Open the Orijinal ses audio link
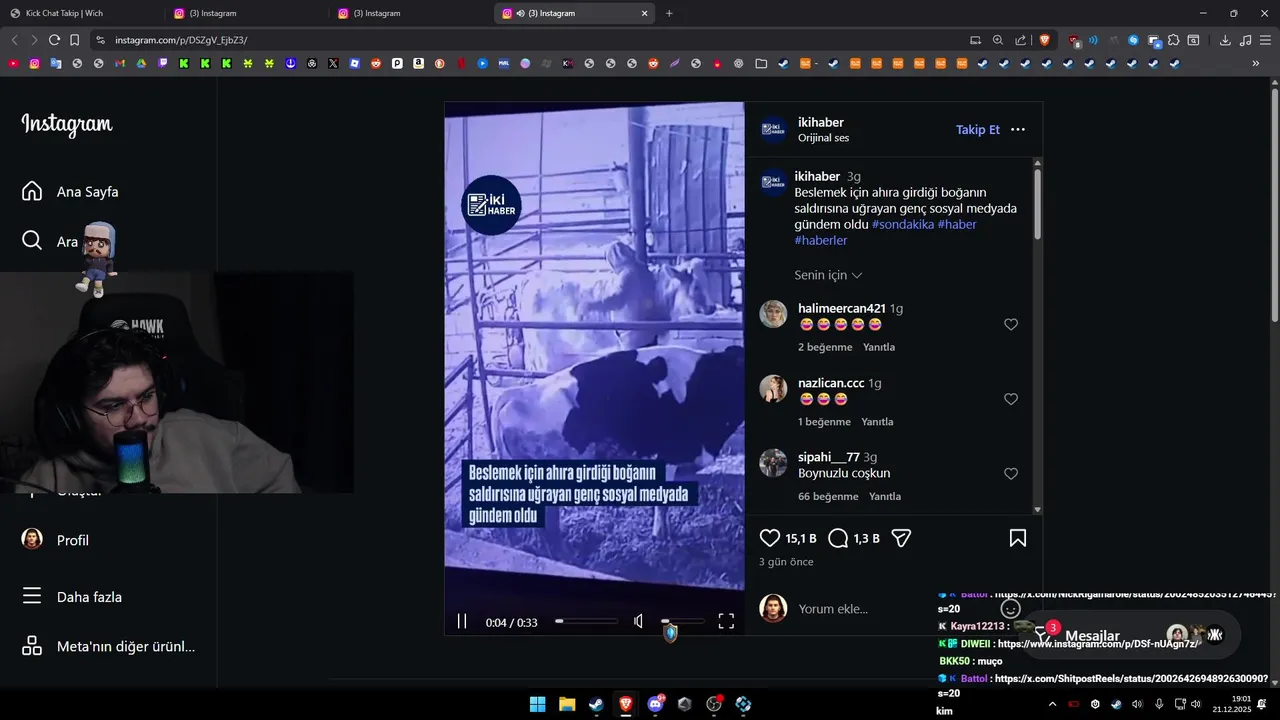The height and width of the screenshot is (720, 1280). [x=823, y=138]
